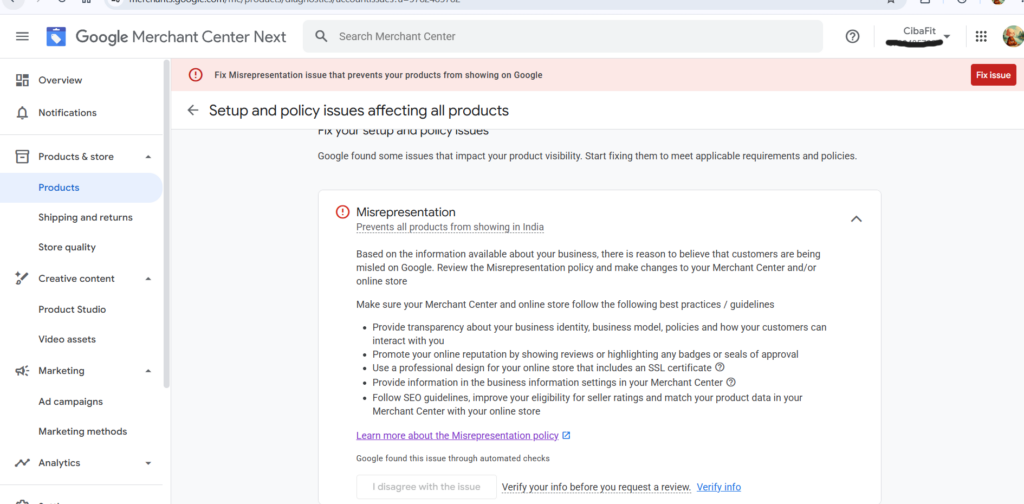Open the Help question mark icon
Viewport: 1024px width, 504px height.
pos(852,37)
